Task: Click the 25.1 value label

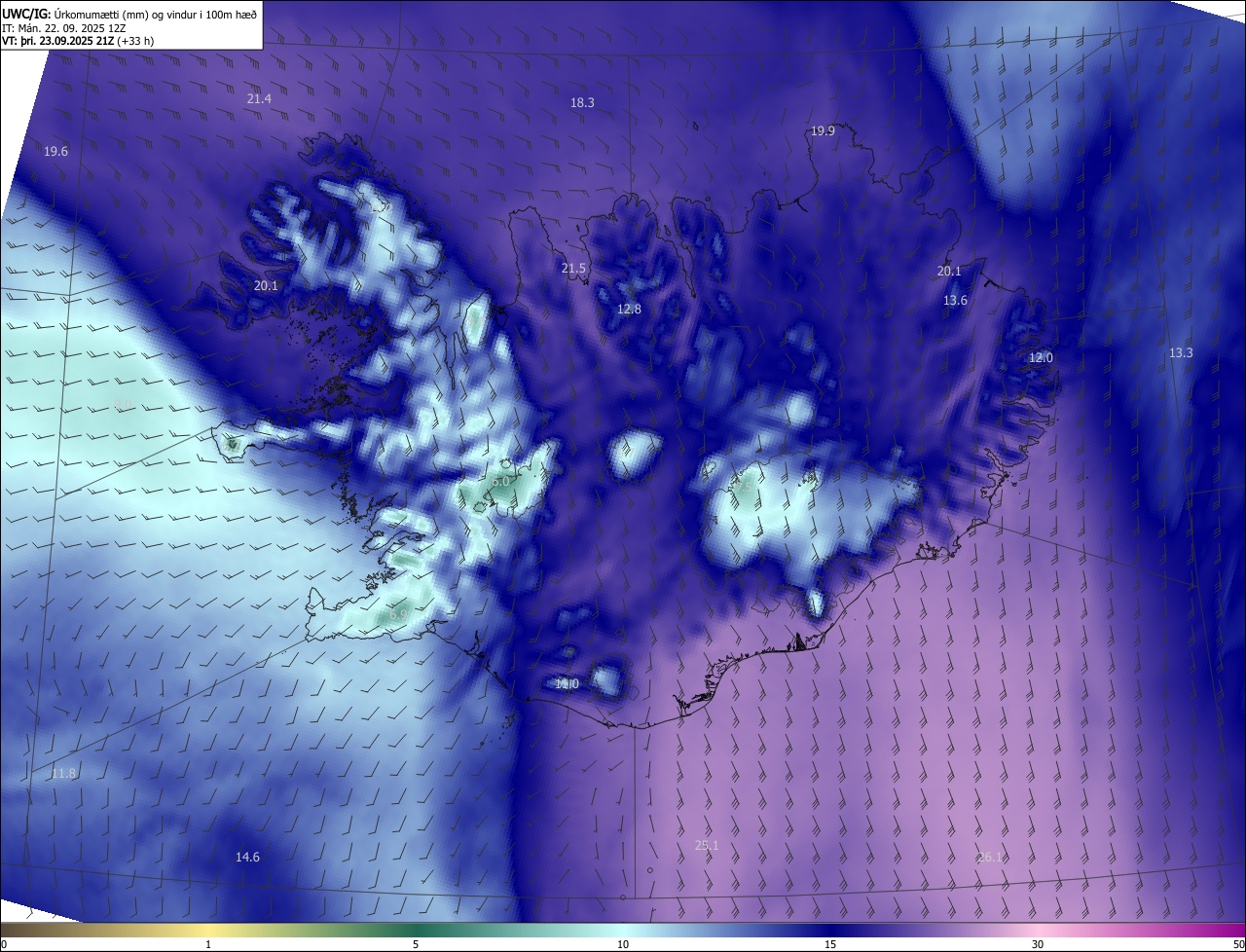Action: coord(707,845)
